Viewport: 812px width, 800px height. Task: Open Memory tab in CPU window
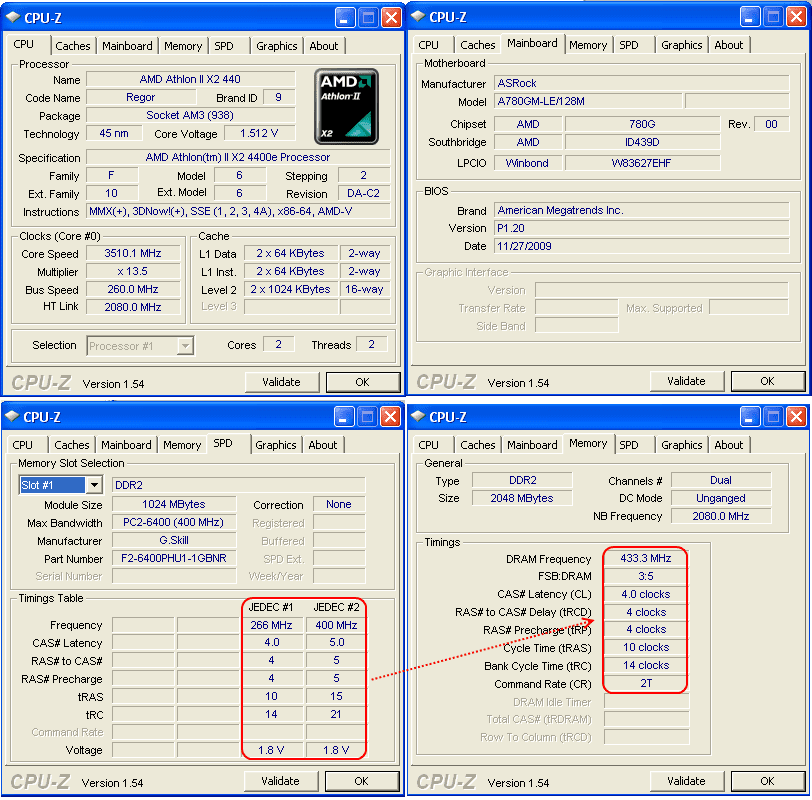click(183, 46)
